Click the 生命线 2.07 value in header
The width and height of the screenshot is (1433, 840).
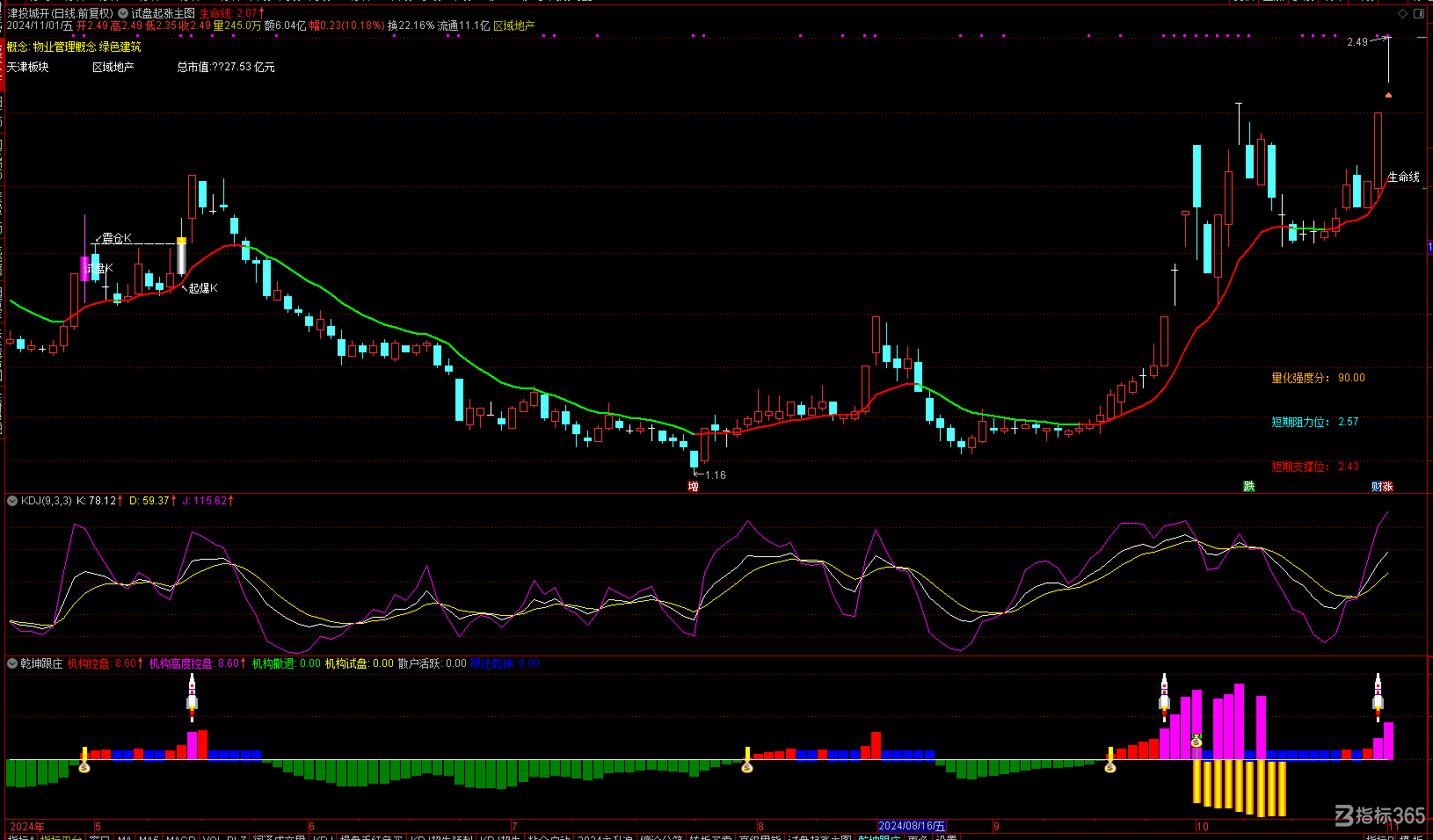click(x=231, y=13)
